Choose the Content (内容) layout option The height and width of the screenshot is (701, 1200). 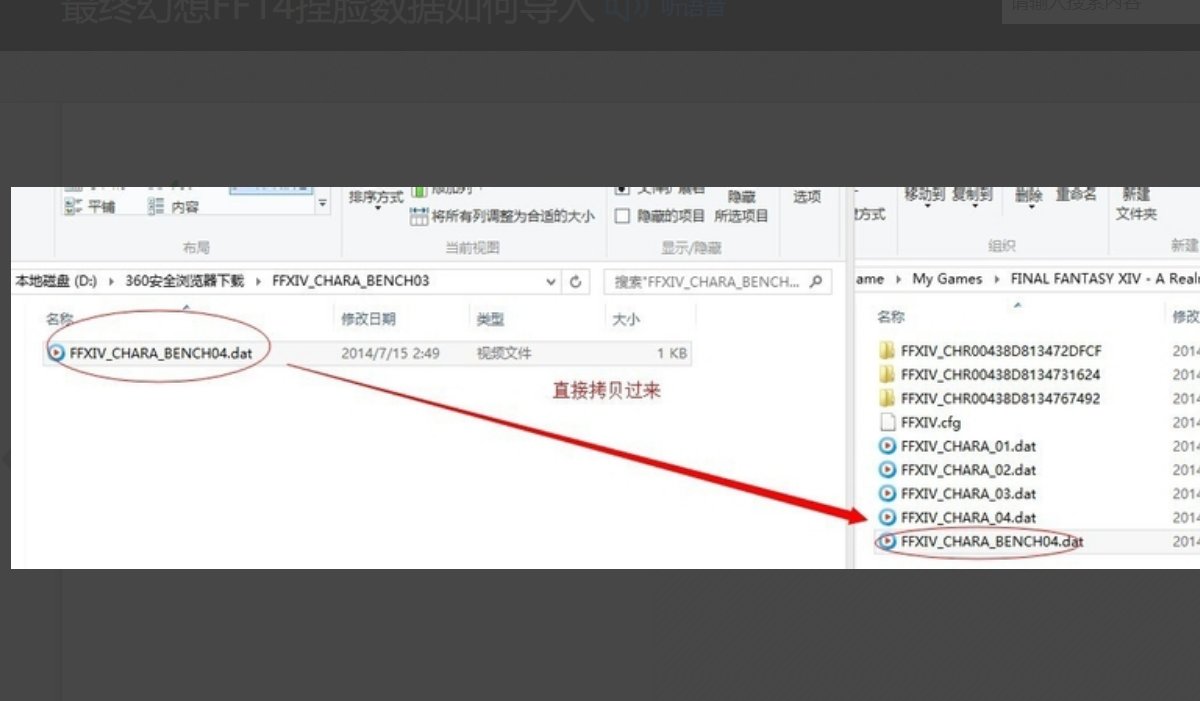[x=173, y=207]
